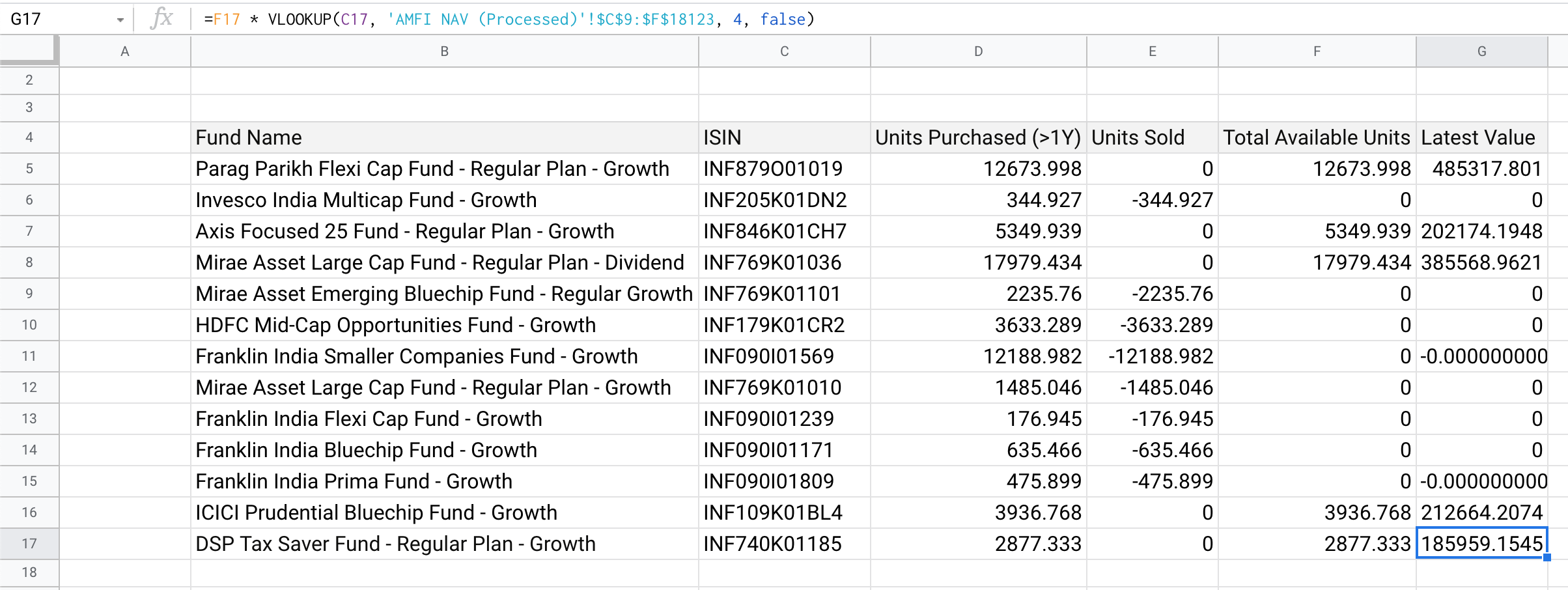Click into the formula bar VLOOKUP formula
The width and height of the screenshot is (1568, 590).
click(x=509, y=19)
